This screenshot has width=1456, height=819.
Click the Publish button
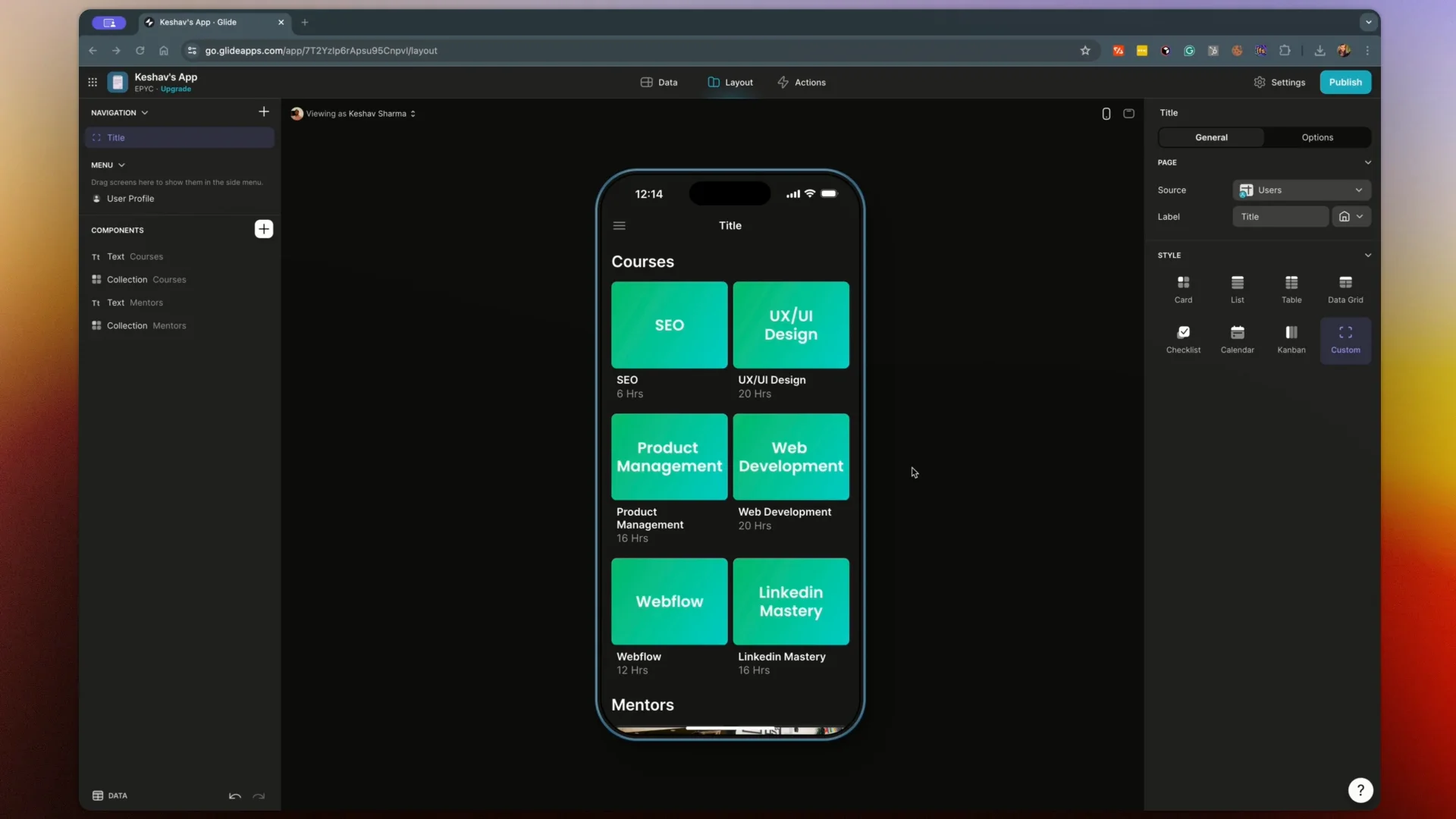(1346, 82)
